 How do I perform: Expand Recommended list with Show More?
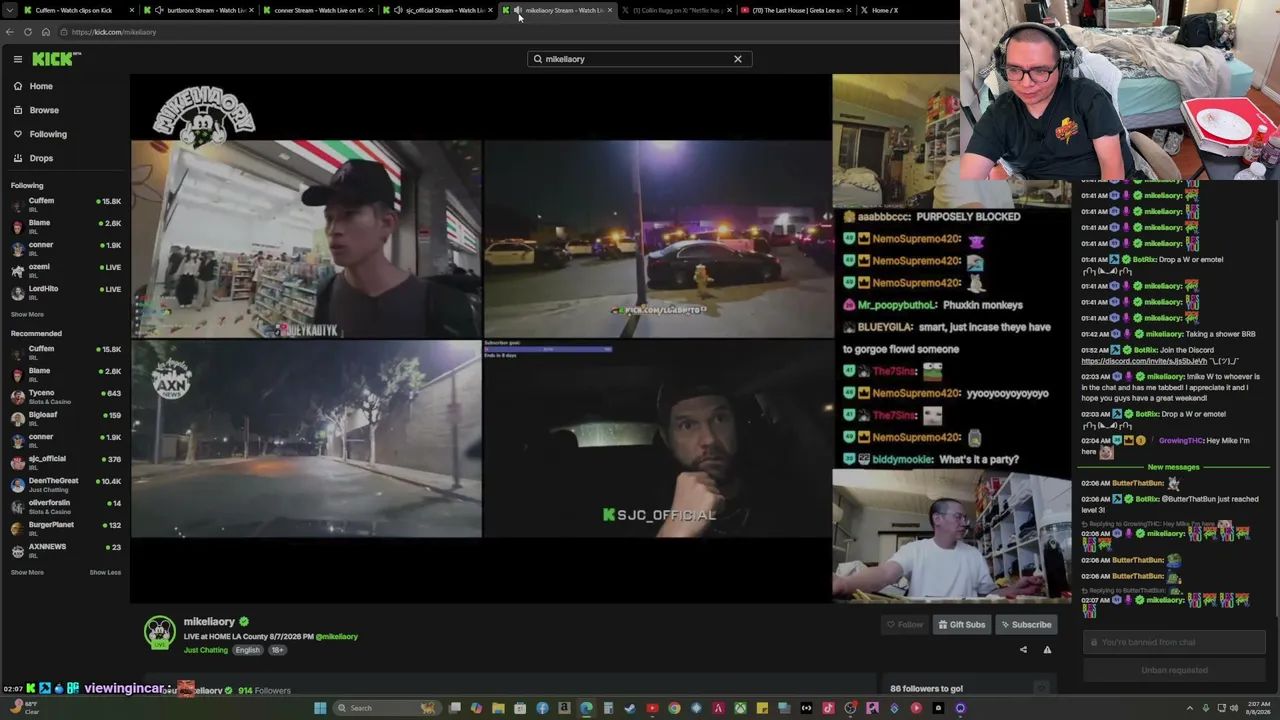pyautogui.click(x=27, y=572)
